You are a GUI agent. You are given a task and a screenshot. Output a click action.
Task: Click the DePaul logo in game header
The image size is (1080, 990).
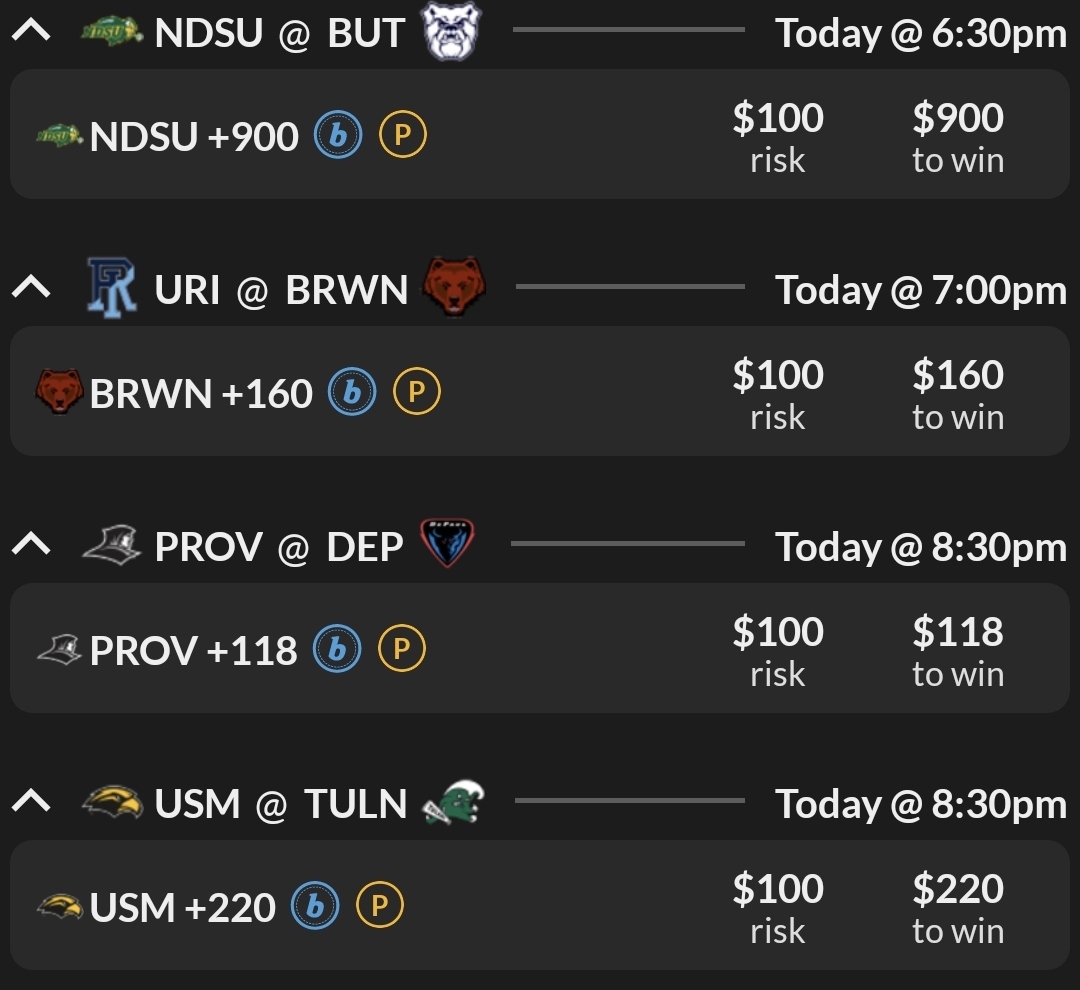click(x=447, y=545)
